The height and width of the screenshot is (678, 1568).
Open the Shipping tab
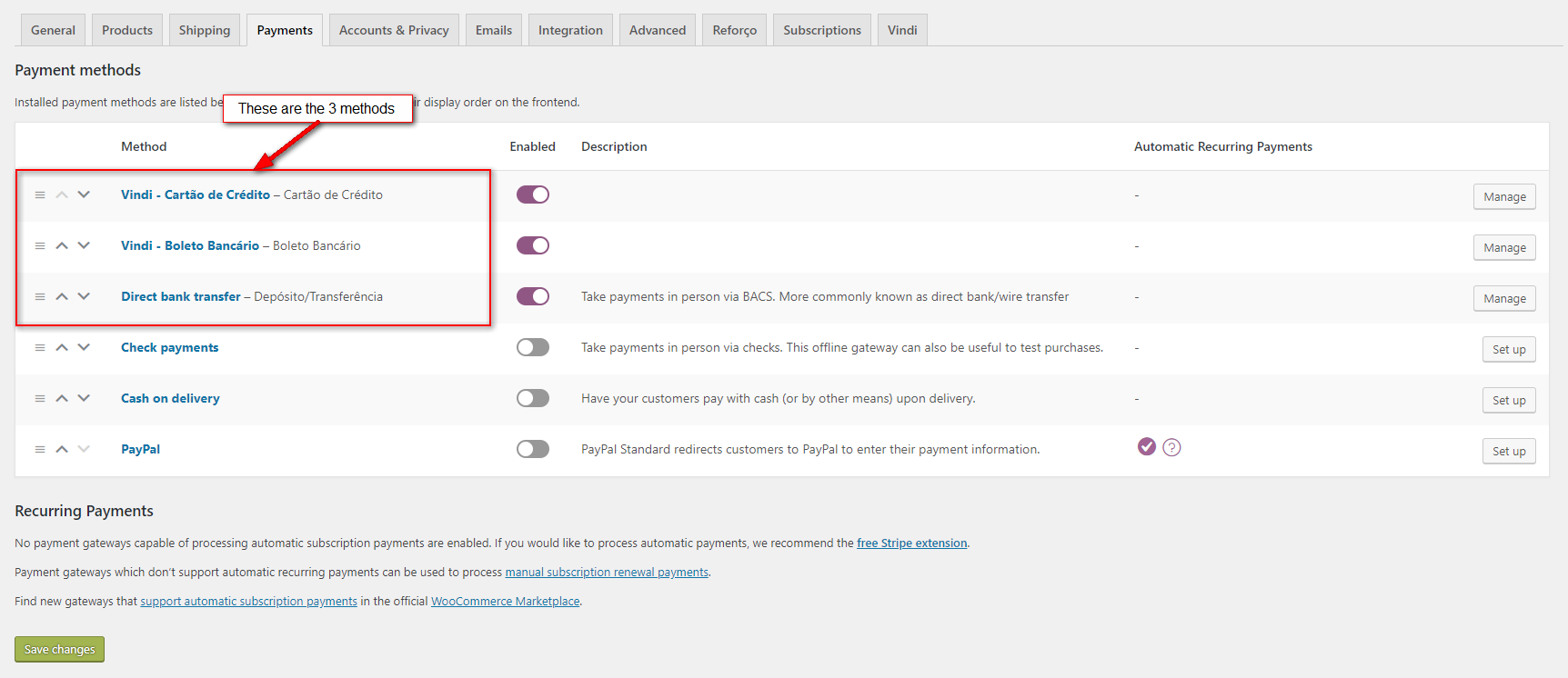click(205, 30)
